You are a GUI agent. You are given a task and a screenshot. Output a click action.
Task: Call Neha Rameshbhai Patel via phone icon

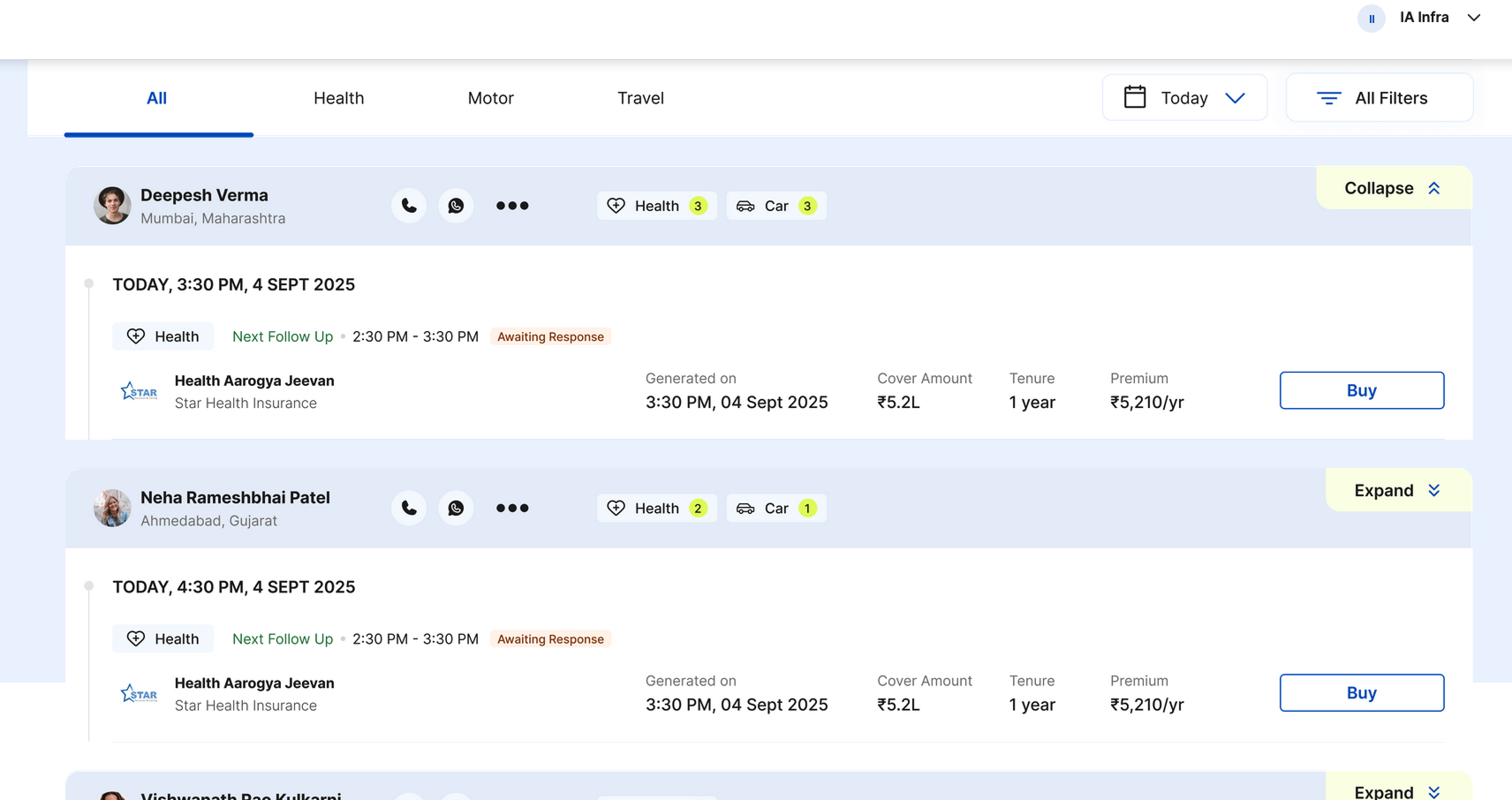click(409, 509)
